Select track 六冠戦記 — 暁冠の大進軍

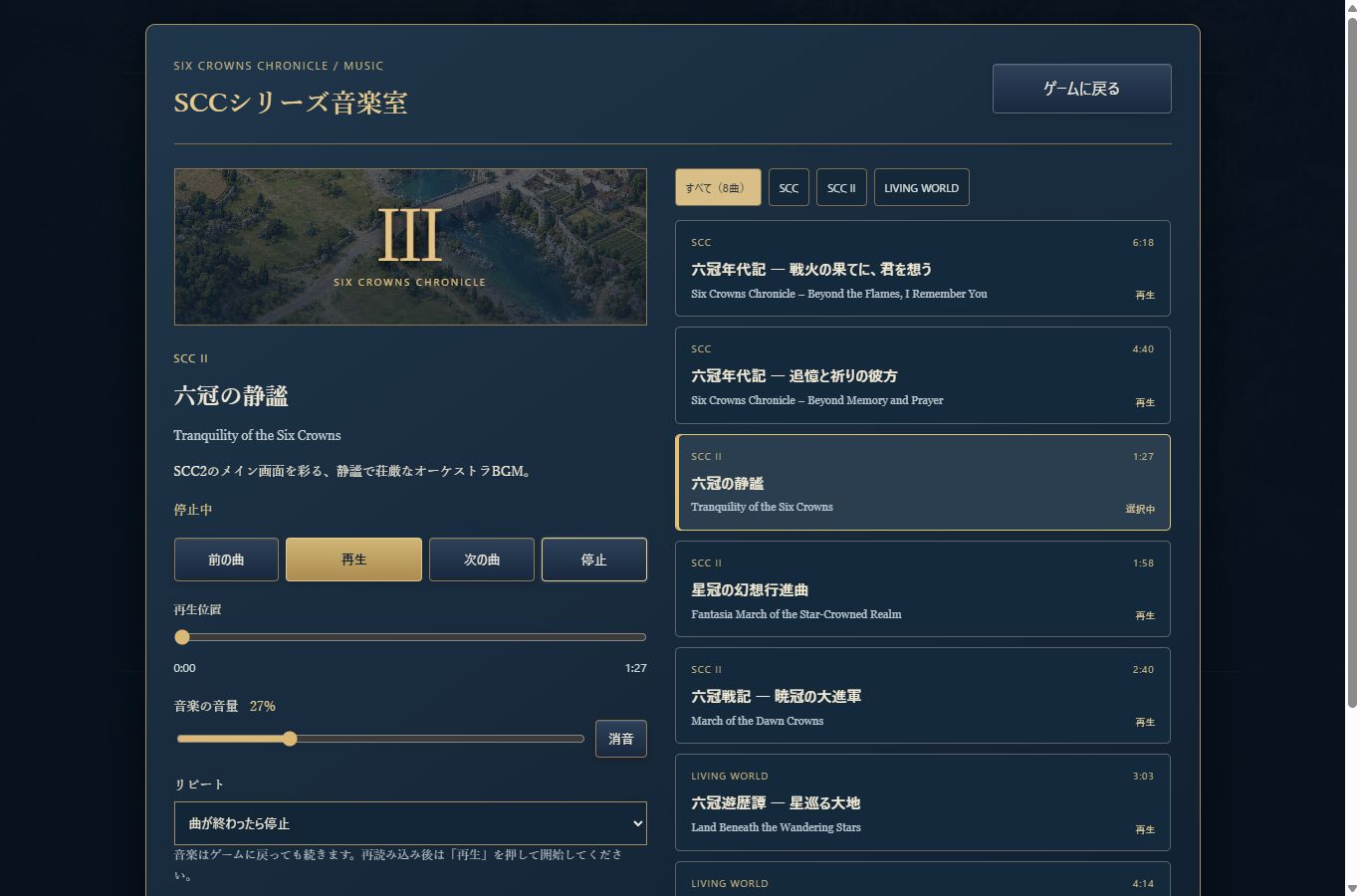tap(923, 696)
